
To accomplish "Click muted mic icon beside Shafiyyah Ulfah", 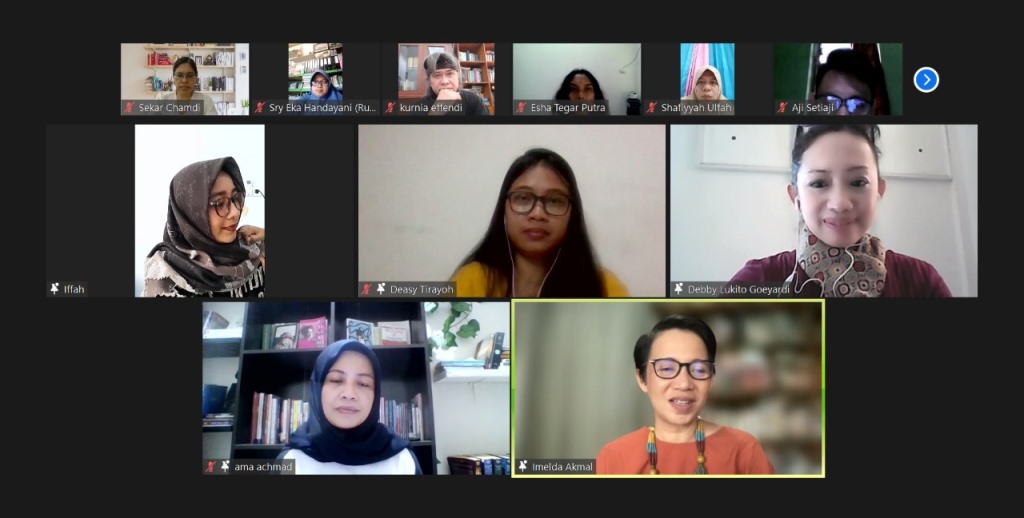I will coord(652,108).
